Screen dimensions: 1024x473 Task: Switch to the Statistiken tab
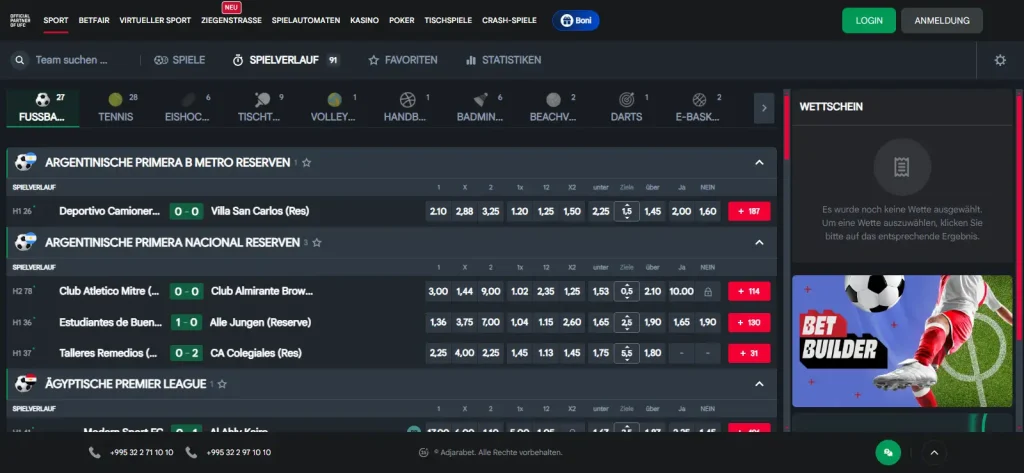tap(504, 60)
